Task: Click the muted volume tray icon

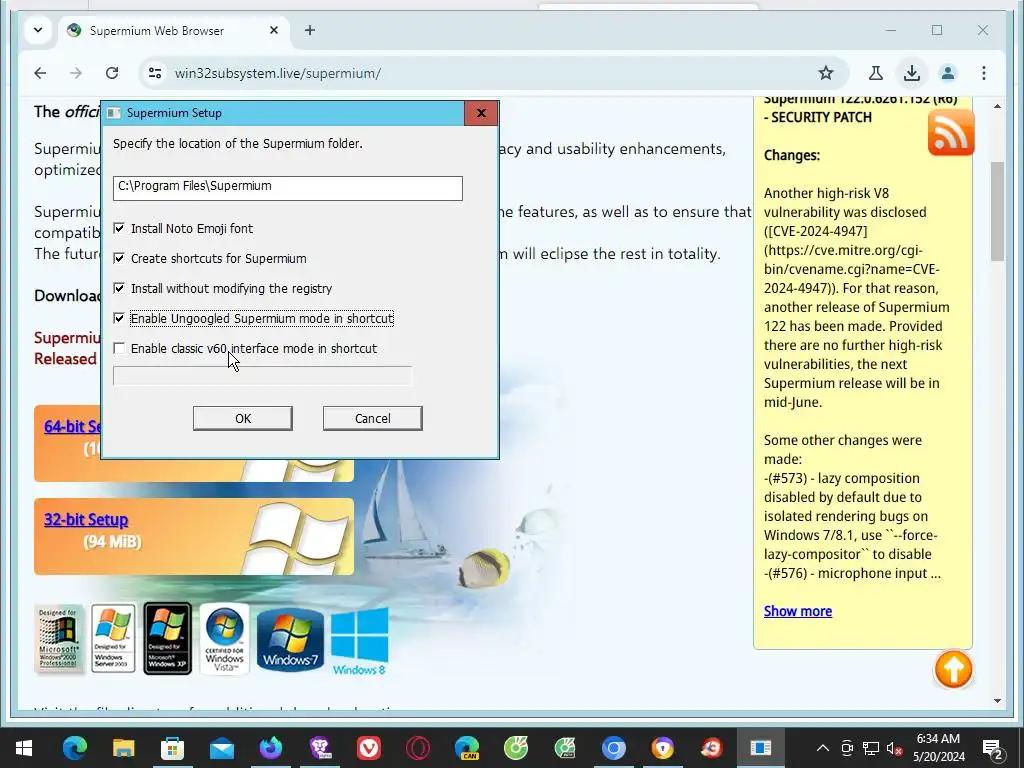Action: click(x=895, y=748)
